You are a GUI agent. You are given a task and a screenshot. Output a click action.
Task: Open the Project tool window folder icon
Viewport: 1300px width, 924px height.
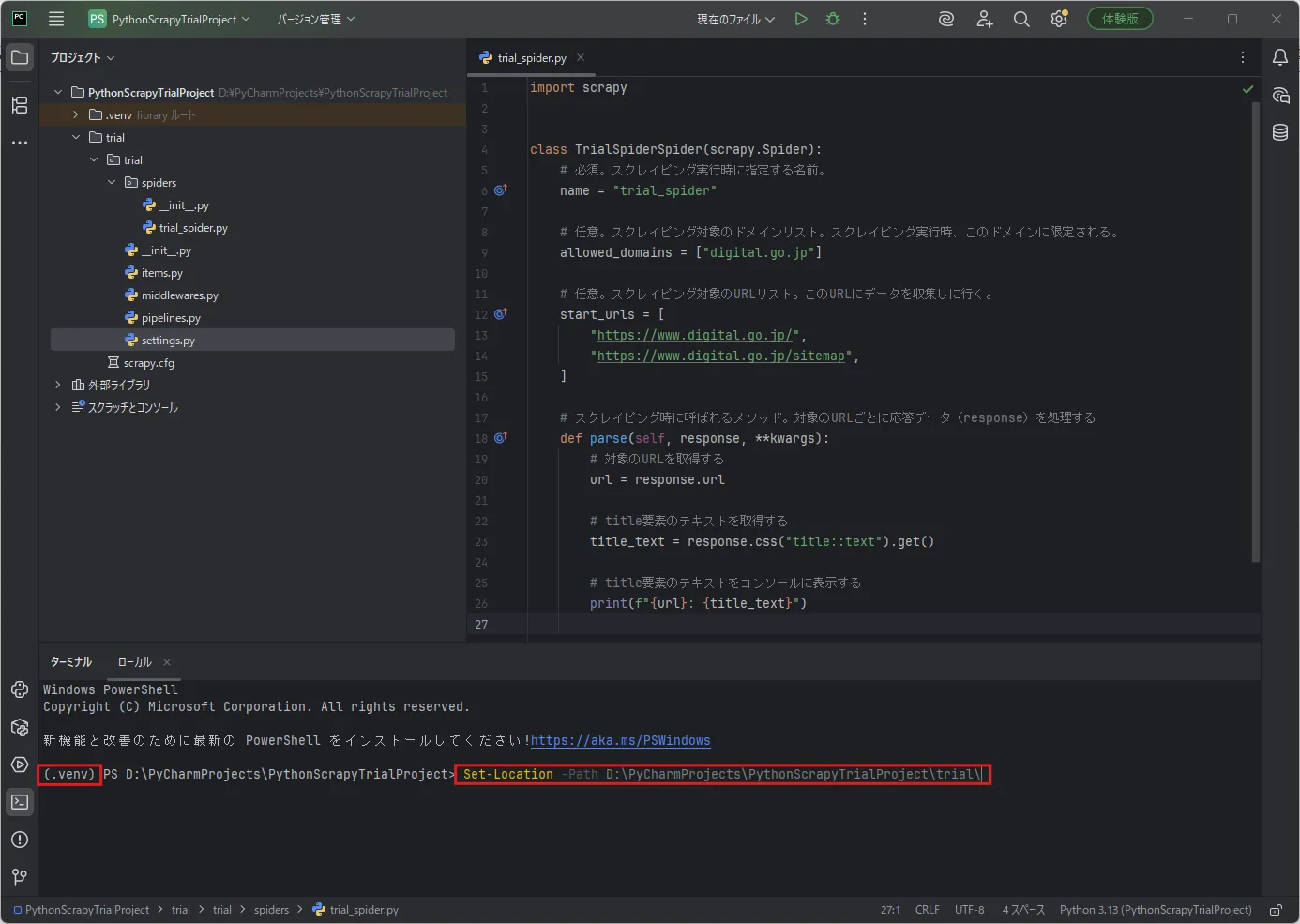click(20, 57)
